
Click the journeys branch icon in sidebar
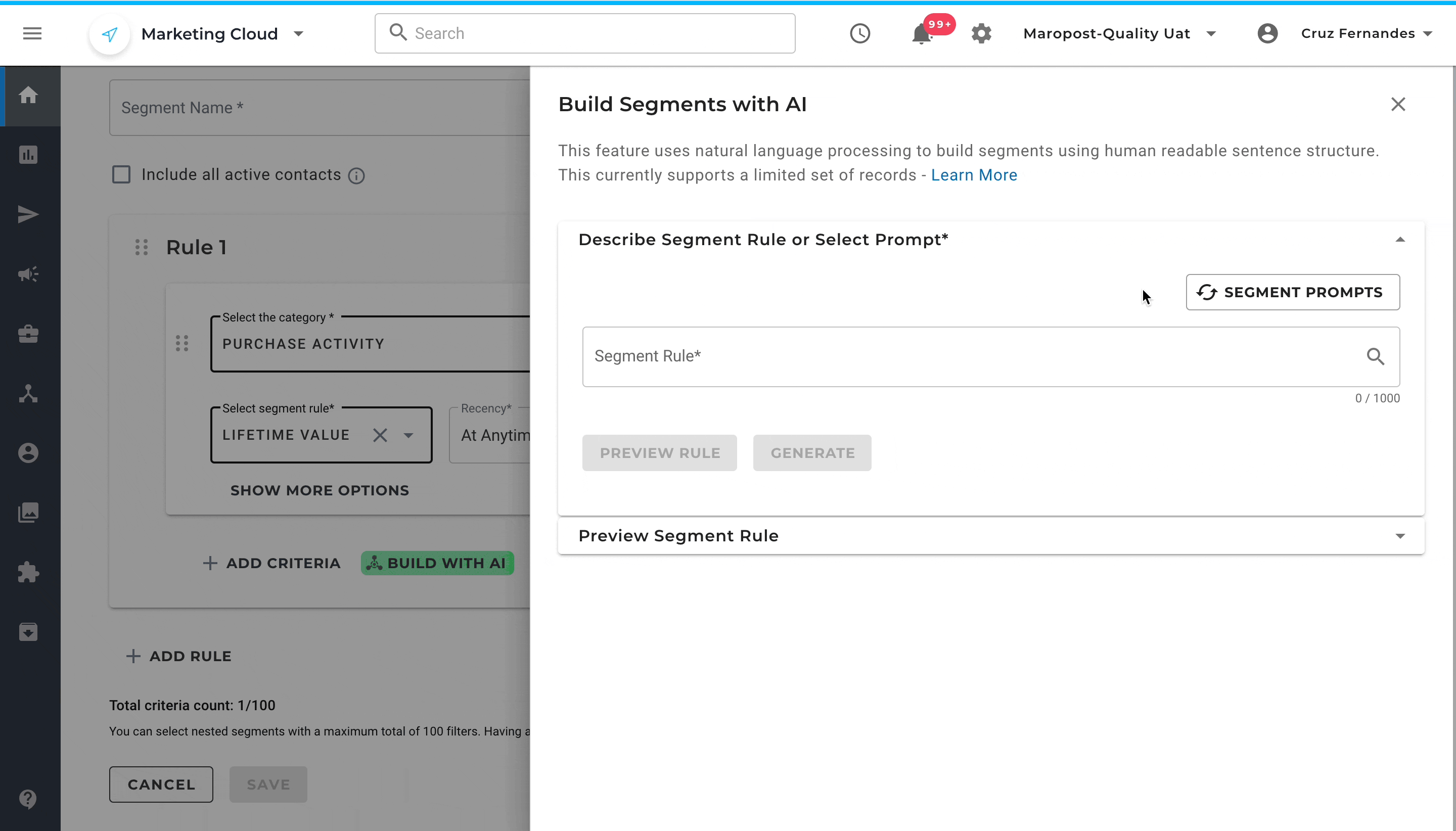pos(28,394)
